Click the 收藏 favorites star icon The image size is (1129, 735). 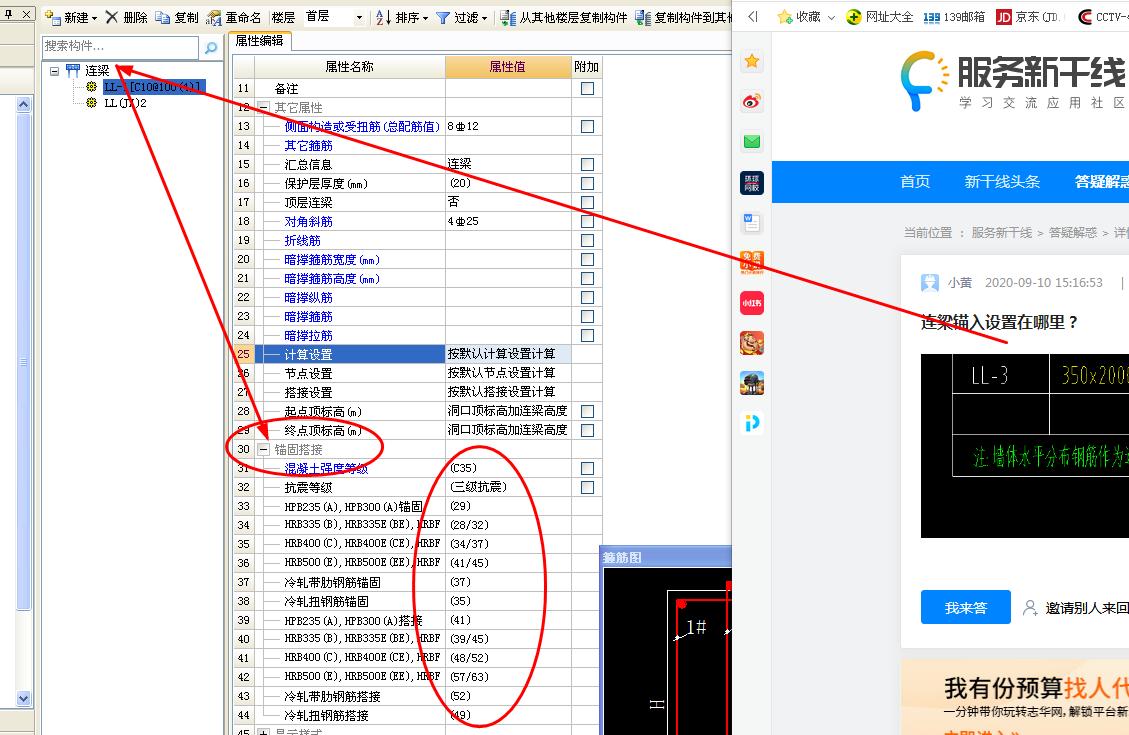point(785,17)
